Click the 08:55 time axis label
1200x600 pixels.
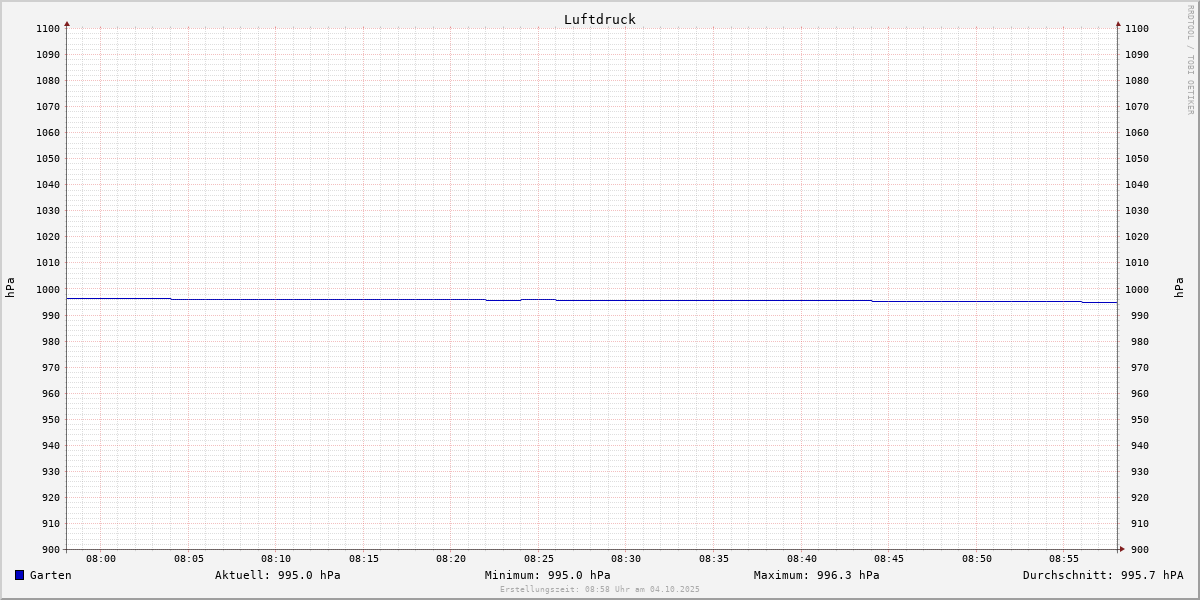coord(1064,558)
